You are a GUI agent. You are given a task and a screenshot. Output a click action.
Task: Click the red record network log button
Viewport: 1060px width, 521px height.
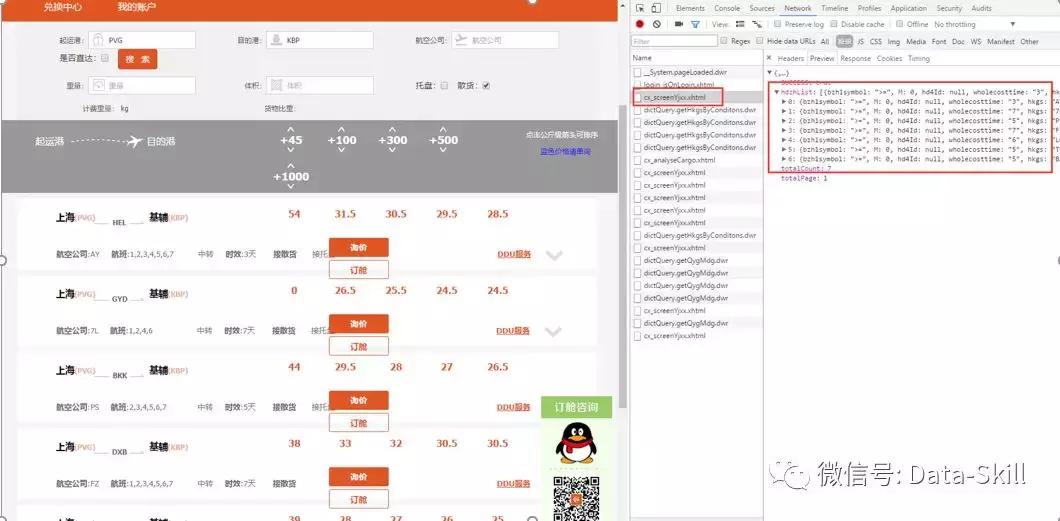[640, 24]
